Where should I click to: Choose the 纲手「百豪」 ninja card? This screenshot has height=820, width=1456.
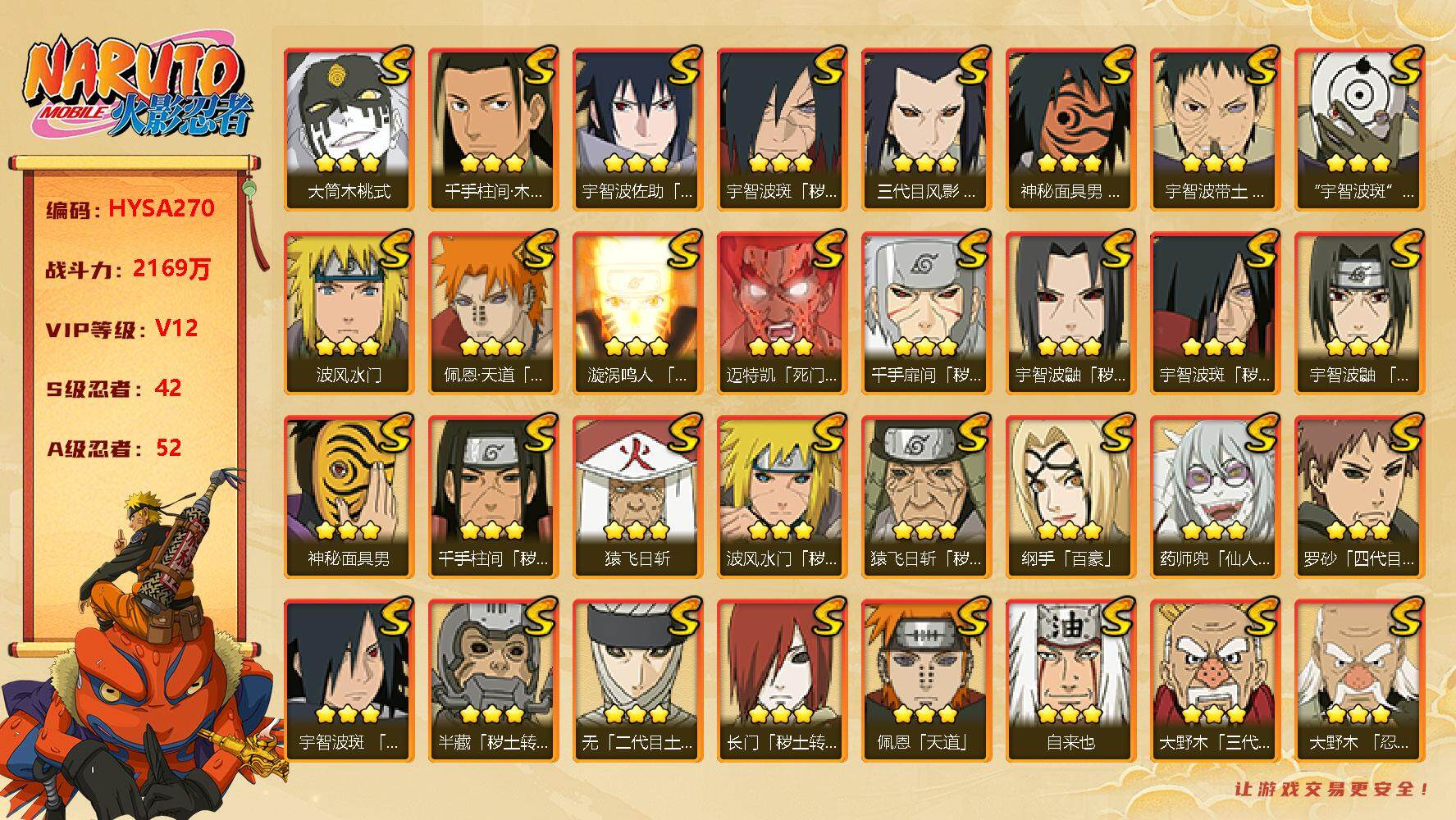[1070, 497]
